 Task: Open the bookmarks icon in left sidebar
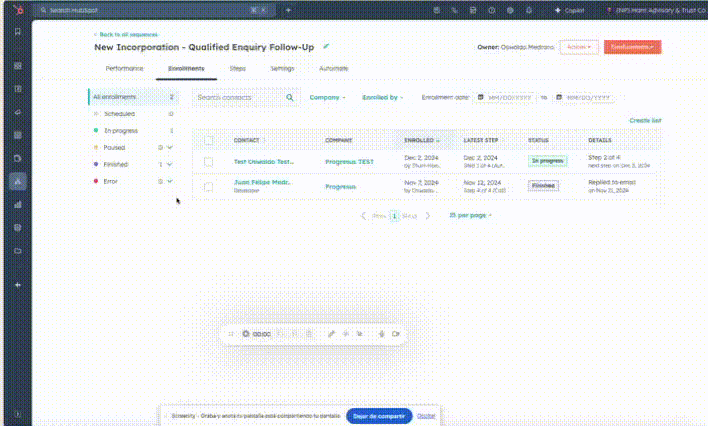click(17, 32)
